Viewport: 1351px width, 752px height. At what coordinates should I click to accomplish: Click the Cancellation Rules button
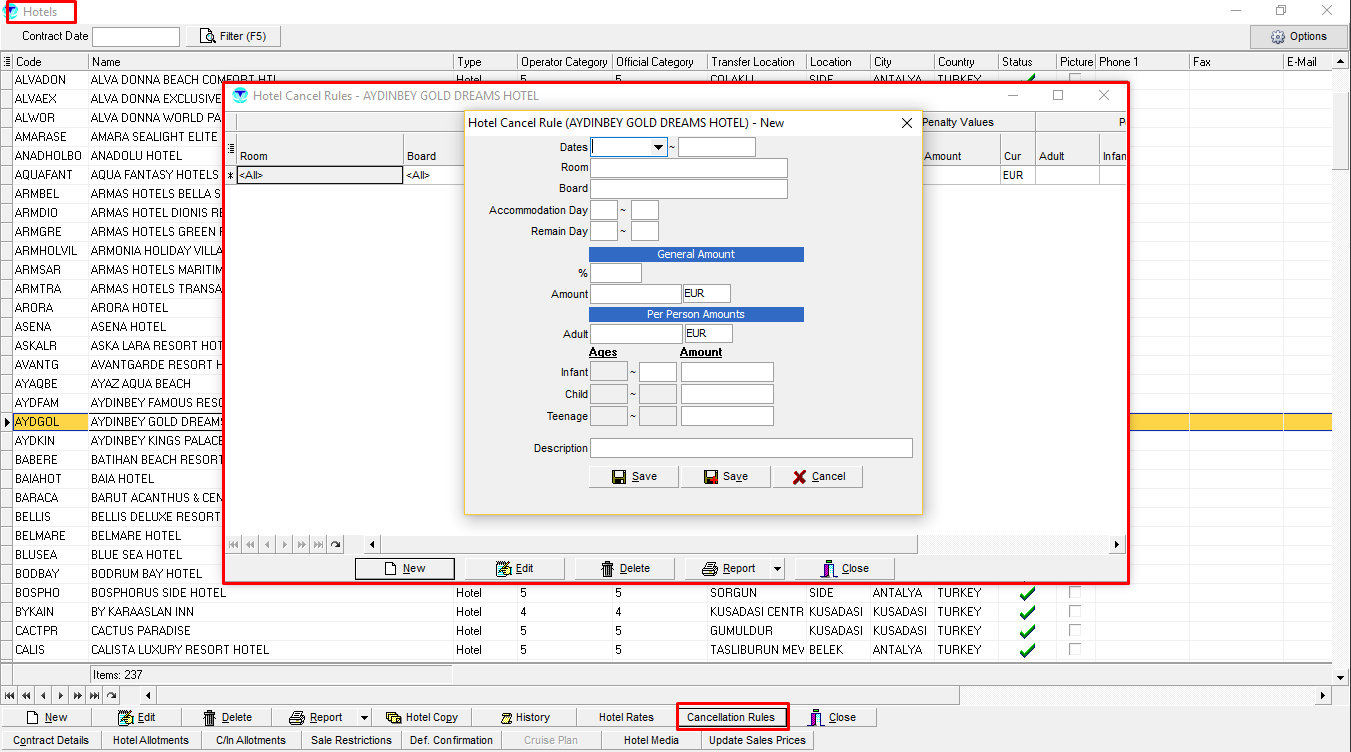pos(731,717)
